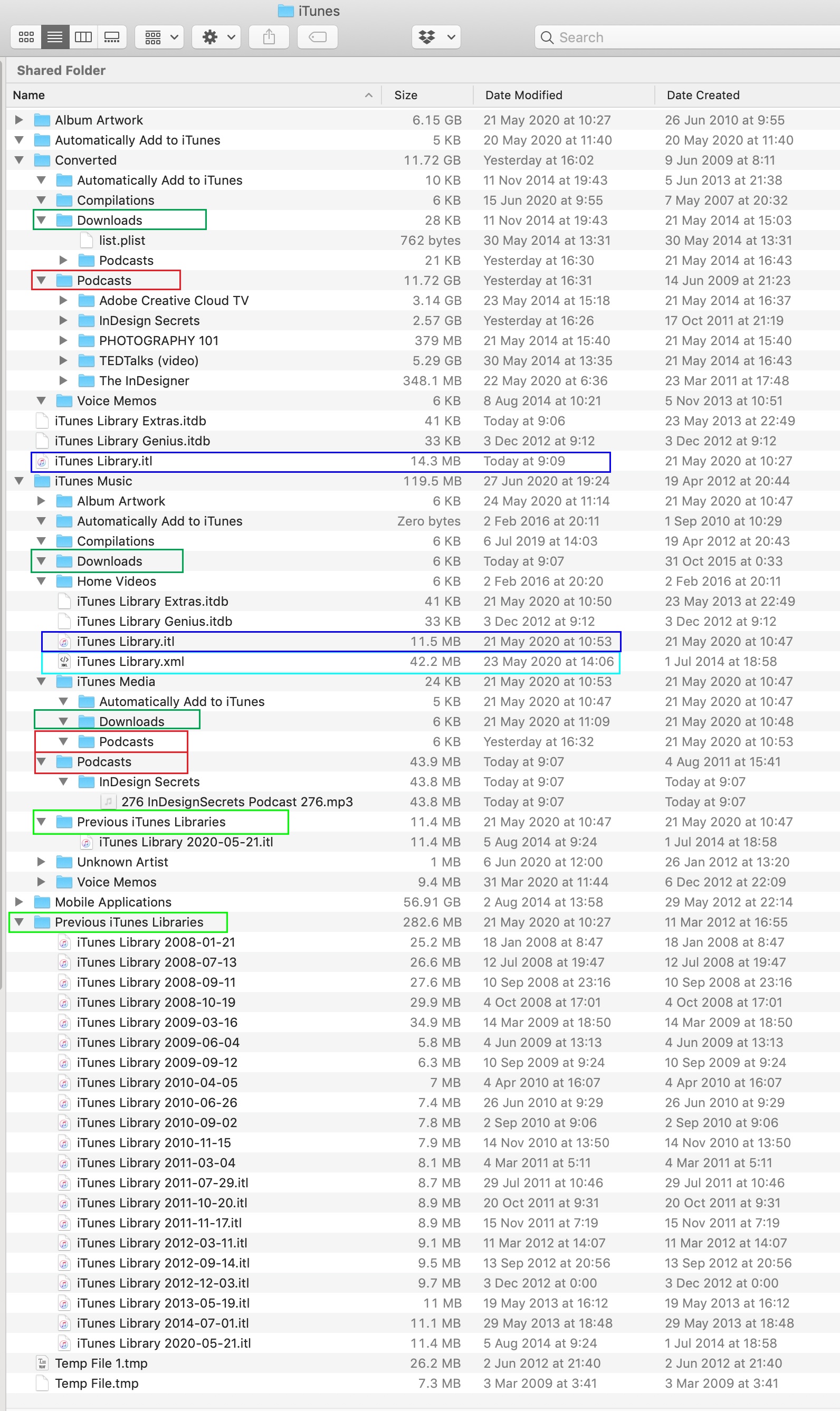Collapse the Home Videos folder
The width and height of the screenshot is (840, 1411).
click(41, 581)
